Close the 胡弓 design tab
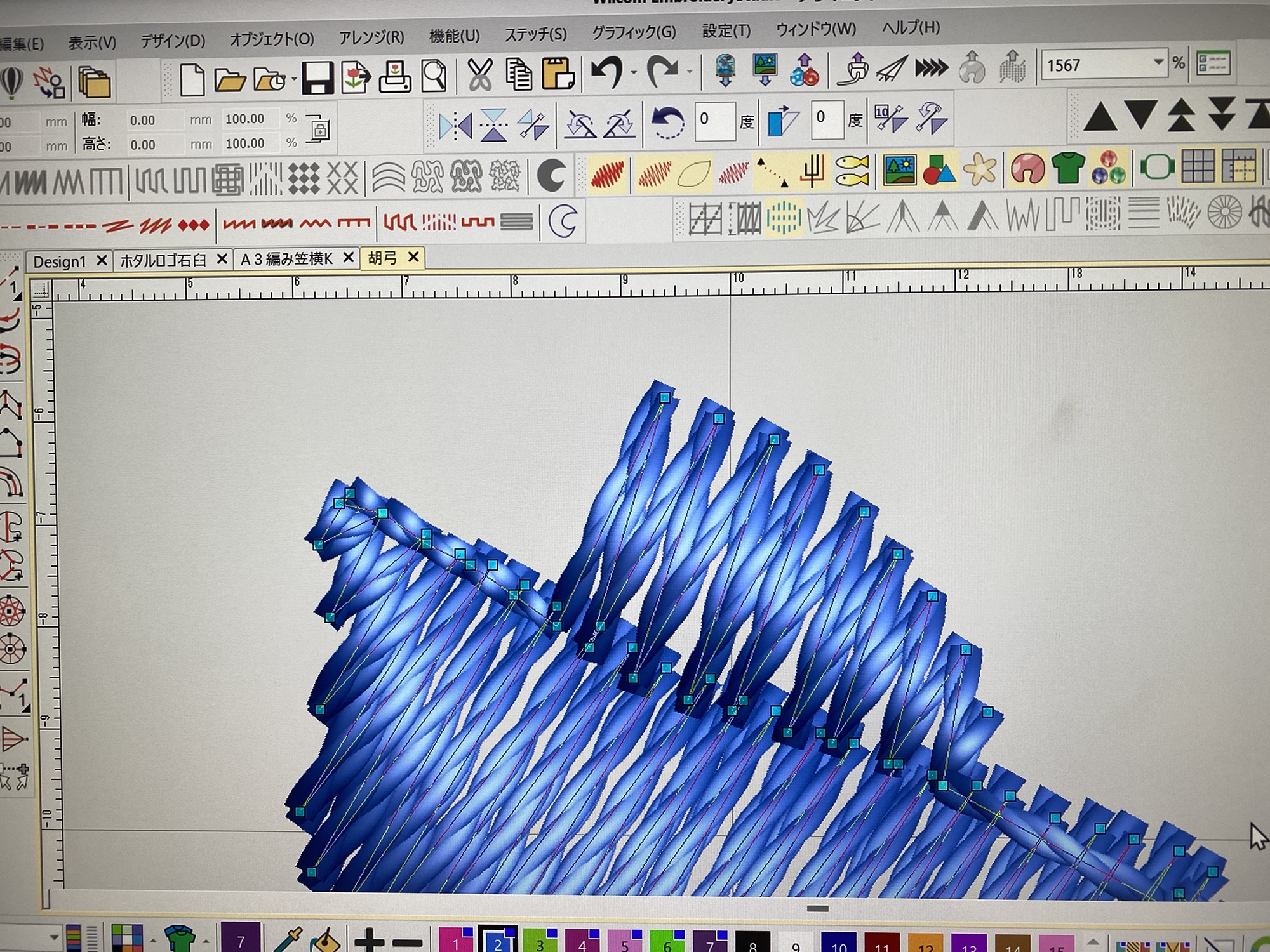Screen dimensions: 1270x952 [413, 257]
